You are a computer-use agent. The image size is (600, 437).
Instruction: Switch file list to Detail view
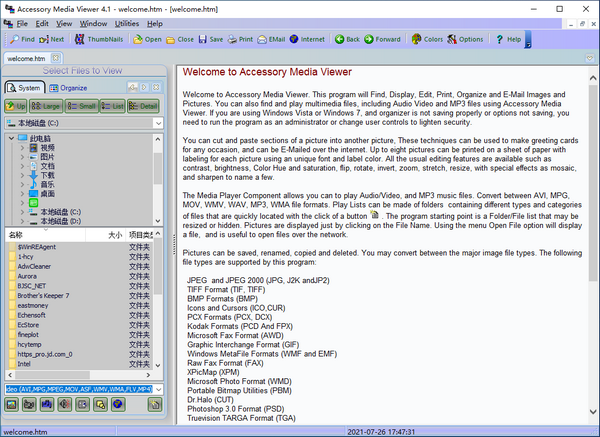[x=143, y=106]
